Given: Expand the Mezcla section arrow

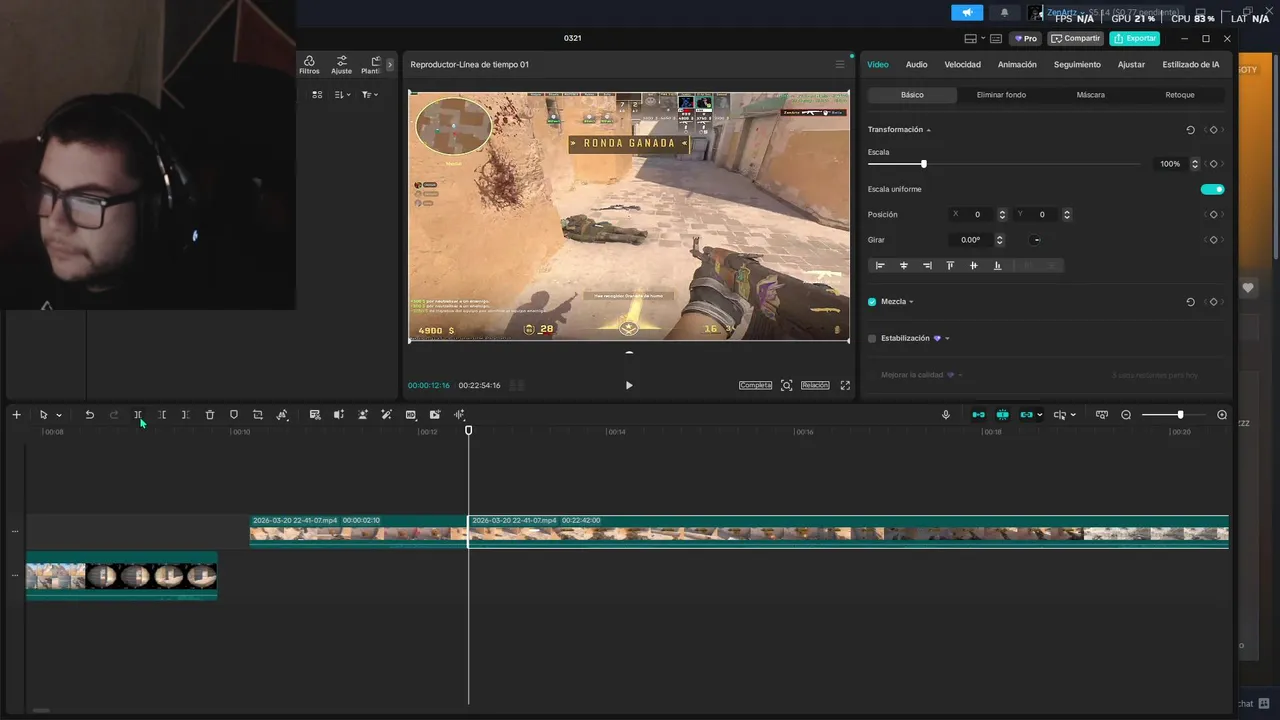Looking at the screenshot, I should click(911, 302).
